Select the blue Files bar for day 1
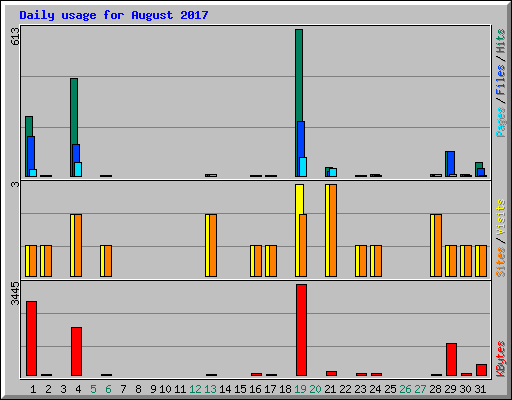 click(31, 153)
